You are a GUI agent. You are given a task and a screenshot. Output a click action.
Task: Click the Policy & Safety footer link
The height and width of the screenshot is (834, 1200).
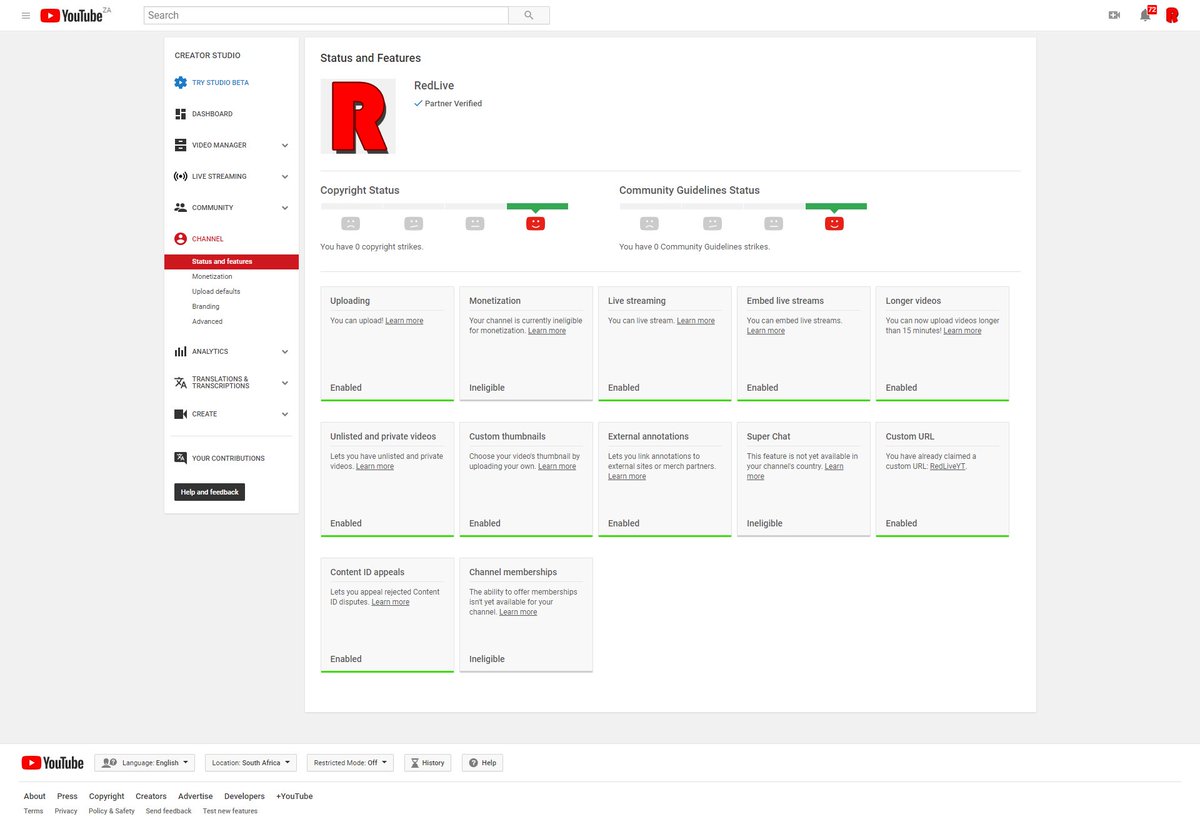pos(112,811)
